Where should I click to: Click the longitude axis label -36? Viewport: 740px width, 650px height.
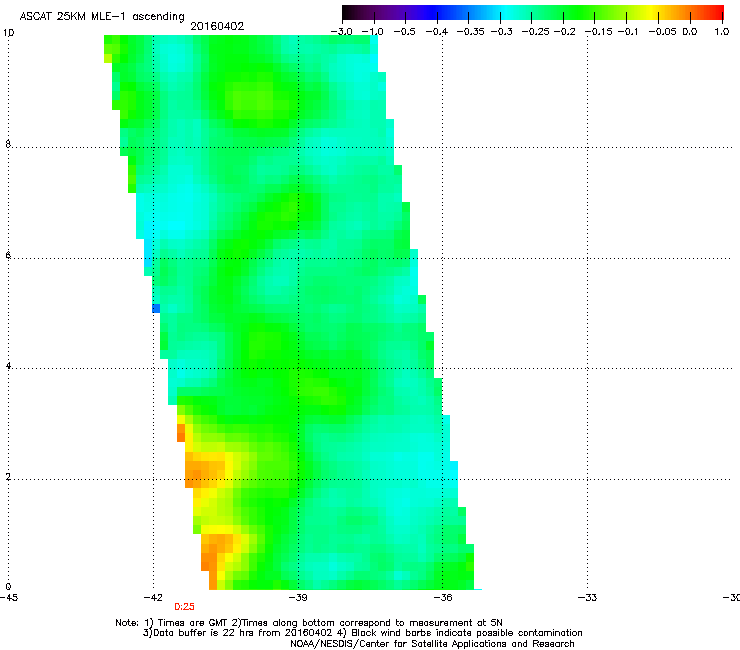pyautogui.click(x=443, y=598)
